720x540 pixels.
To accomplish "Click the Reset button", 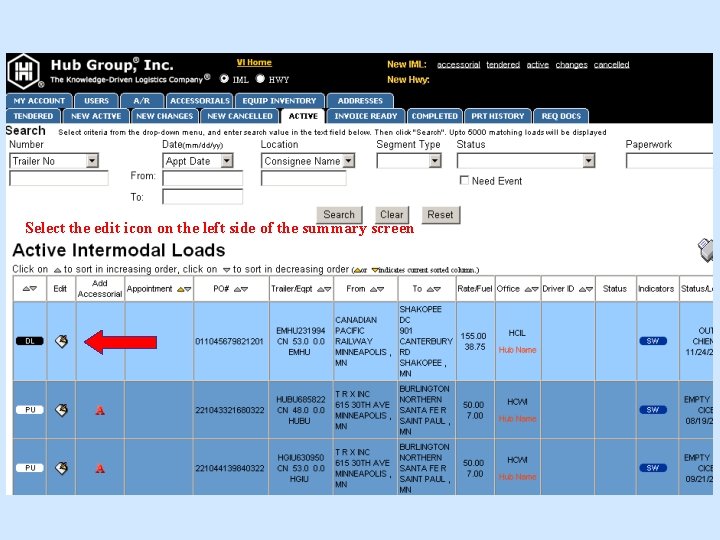I will click(x=440, y=214).
